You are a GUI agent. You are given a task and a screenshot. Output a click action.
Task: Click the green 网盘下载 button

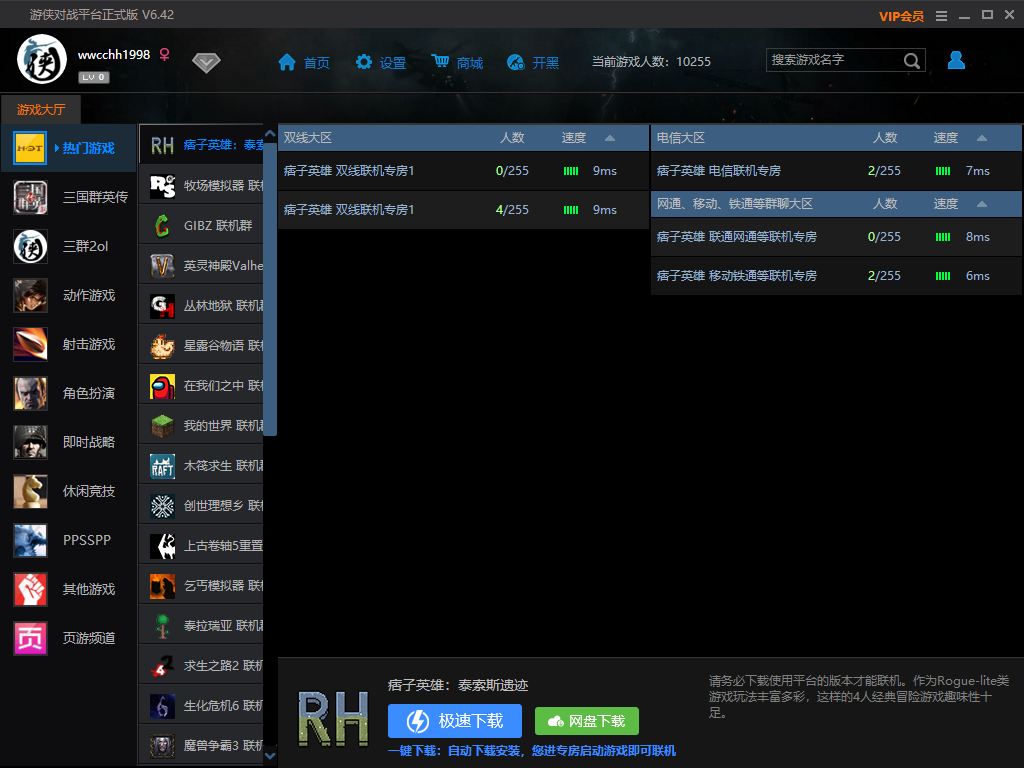click(586, 721)
